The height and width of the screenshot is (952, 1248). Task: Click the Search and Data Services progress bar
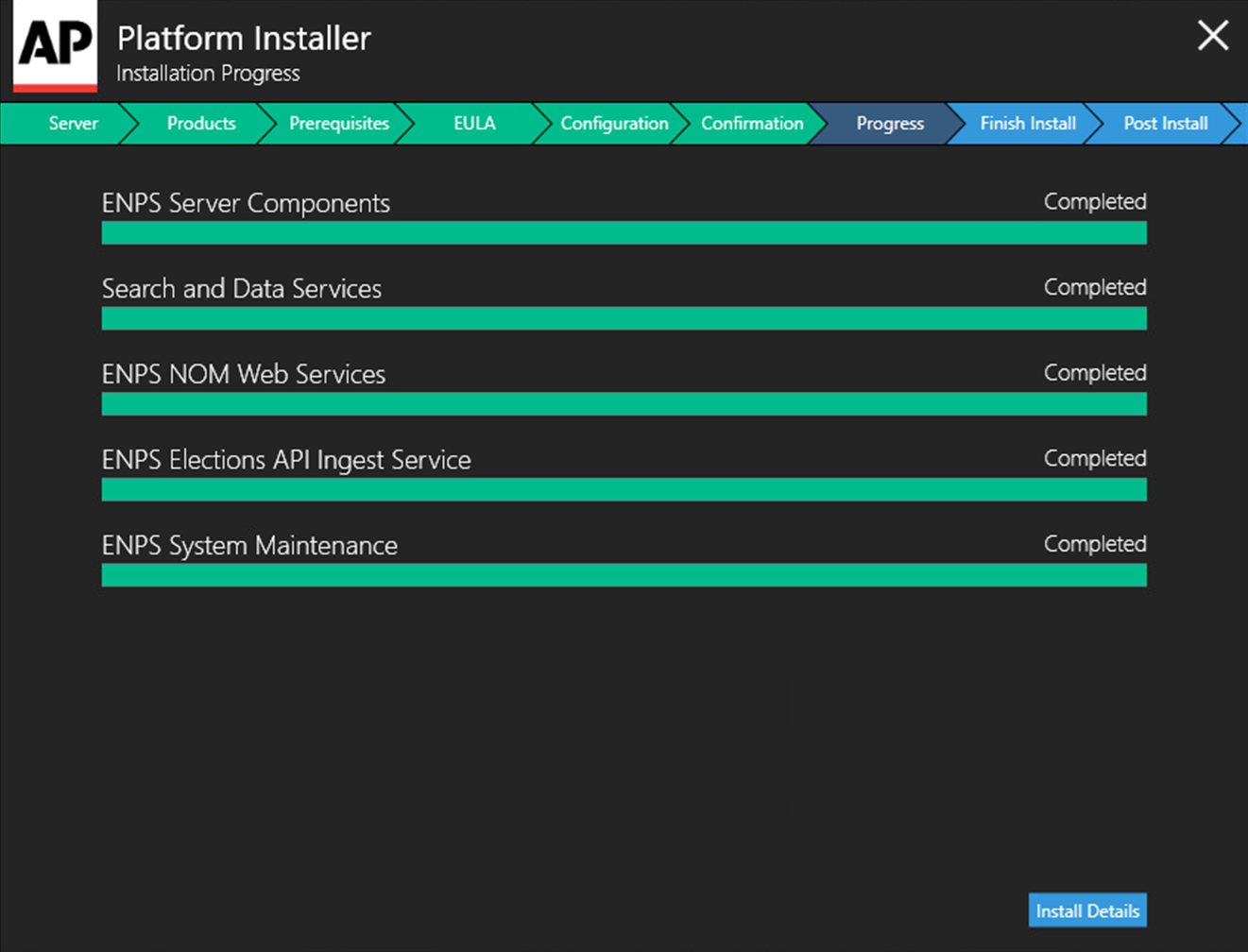[624, 318]
